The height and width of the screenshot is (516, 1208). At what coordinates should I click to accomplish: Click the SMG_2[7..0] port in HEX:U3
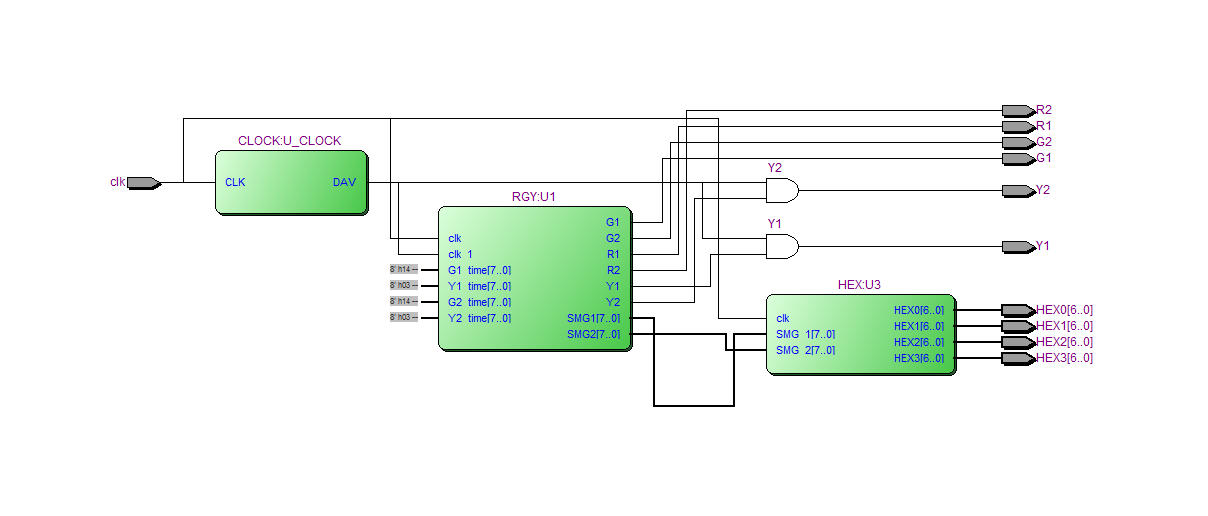[x=806, y=350]
